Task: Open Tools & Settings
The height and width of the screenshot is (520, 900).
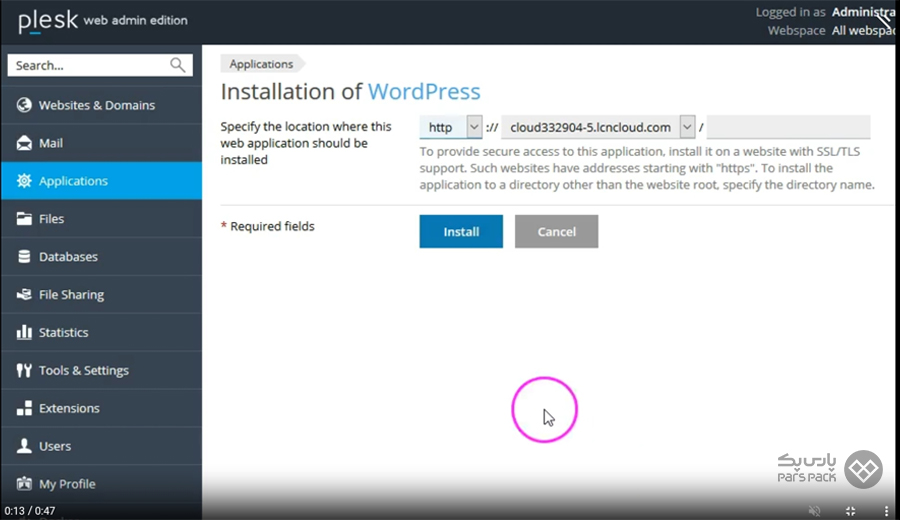Action: pos(101,370)
